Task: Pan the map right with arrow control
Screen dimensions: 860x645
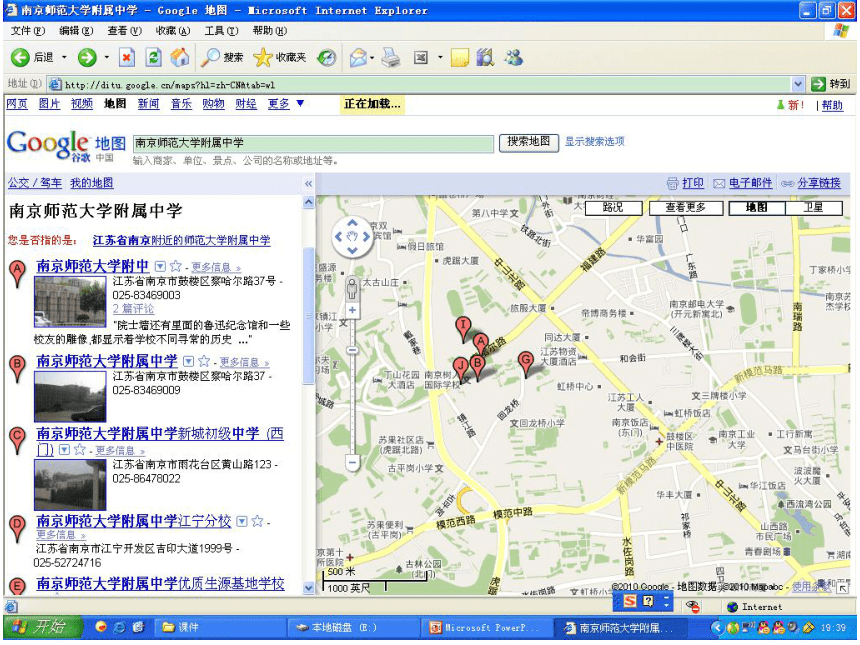Action: 366,237
